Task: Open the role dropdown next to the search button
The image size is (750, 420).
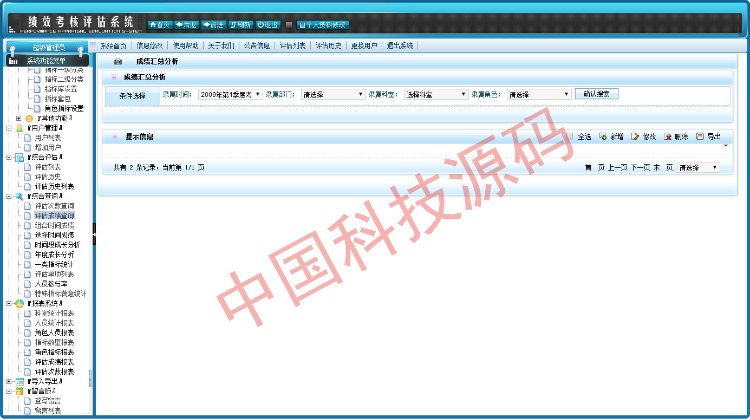Action: [x=539, y=95]
